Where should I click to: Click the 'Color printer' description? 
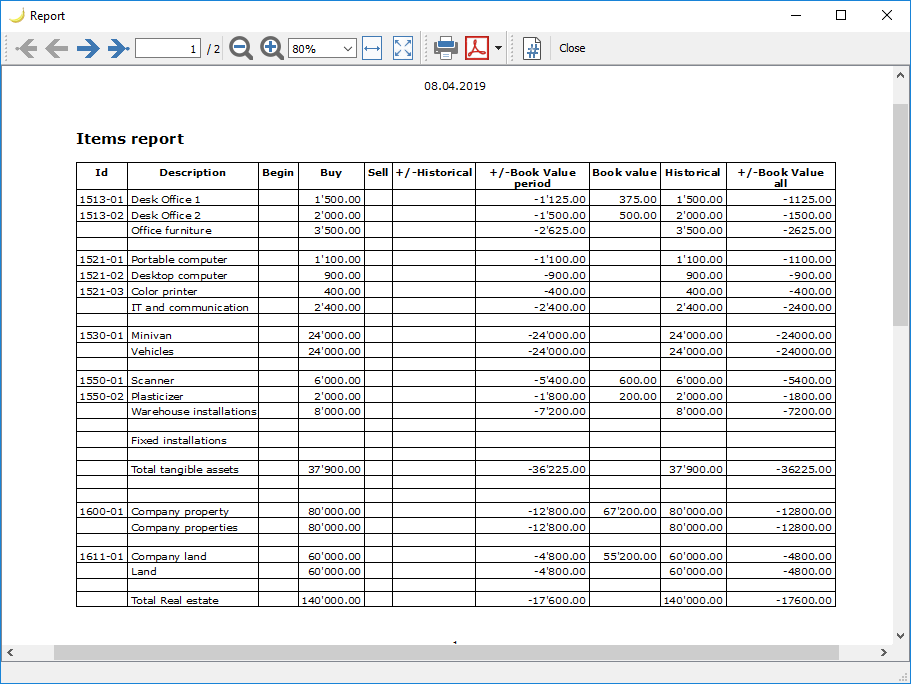click(164, 292)
